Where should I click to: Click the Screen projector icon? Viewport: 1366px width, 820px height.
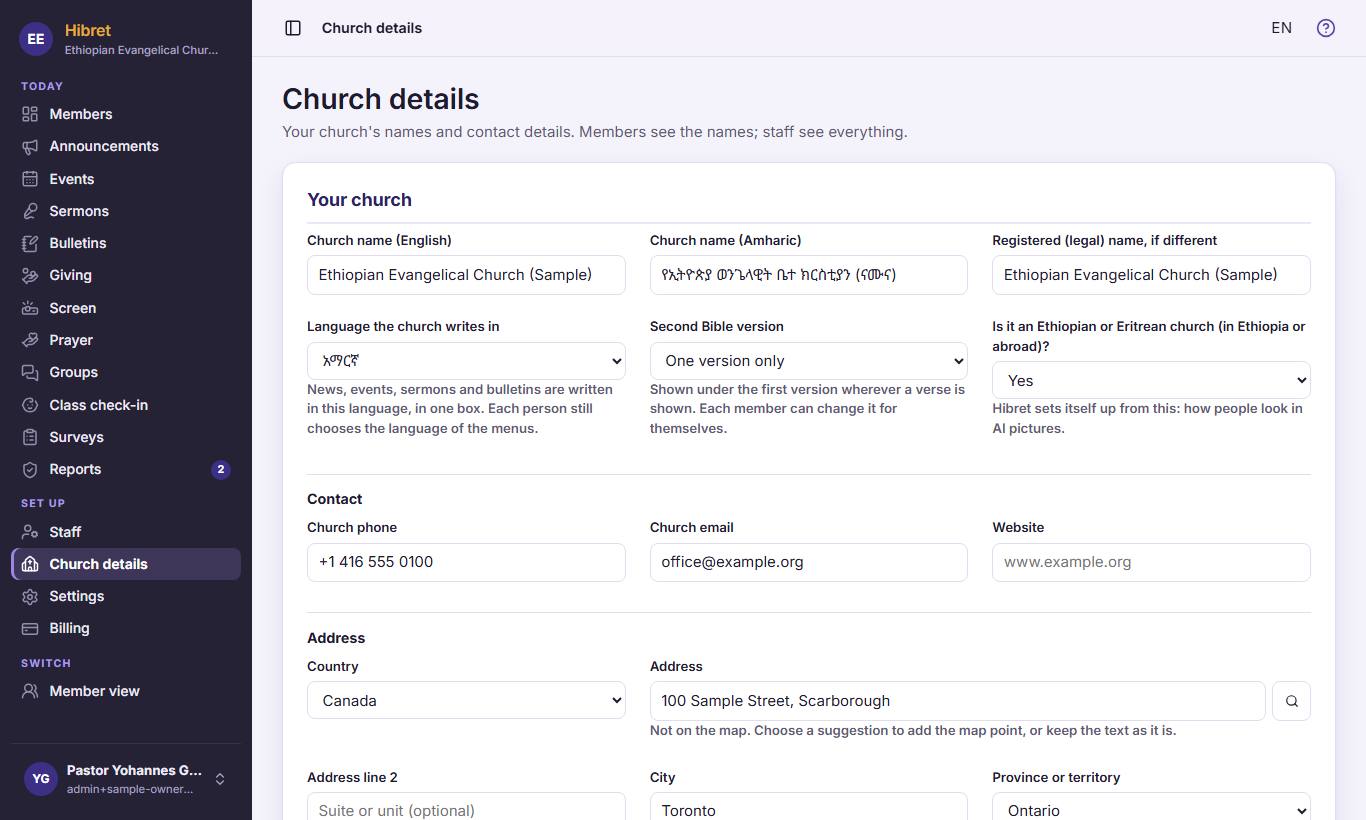click(x=30, y=308)
